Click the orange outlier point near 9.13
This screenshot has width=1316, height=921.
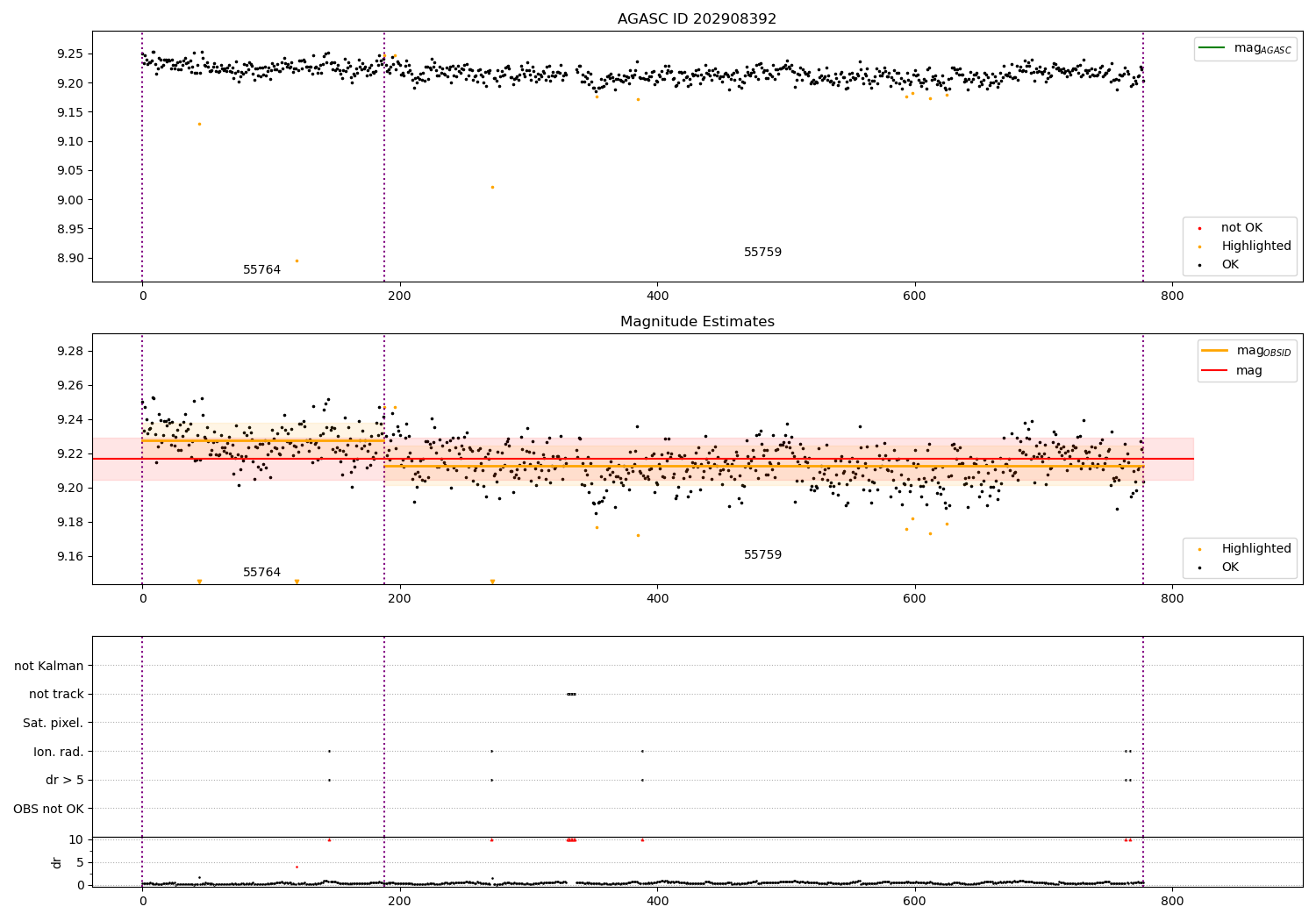click(x=199, y=124)
